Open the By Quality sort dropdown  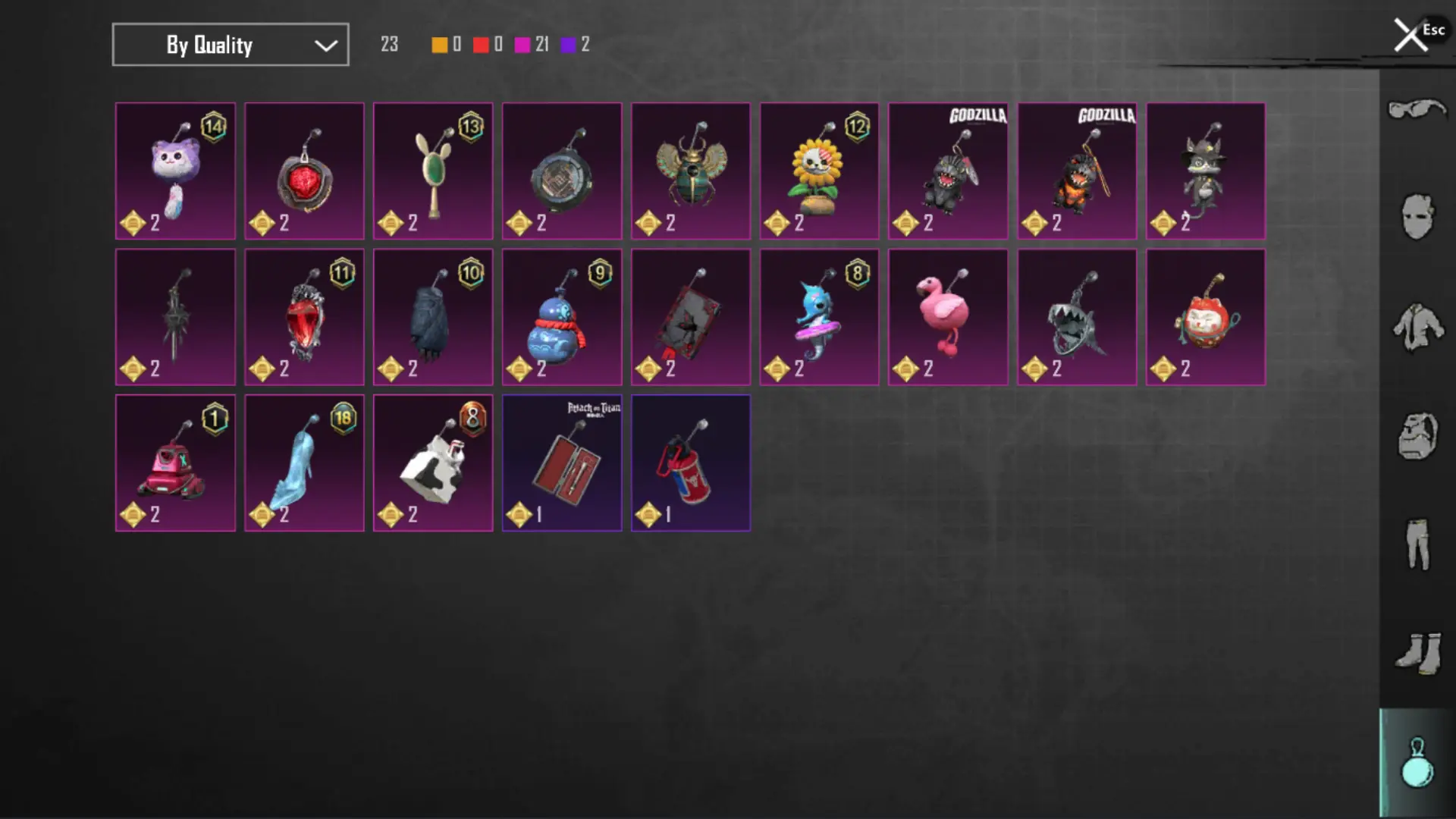pos(231,45)
